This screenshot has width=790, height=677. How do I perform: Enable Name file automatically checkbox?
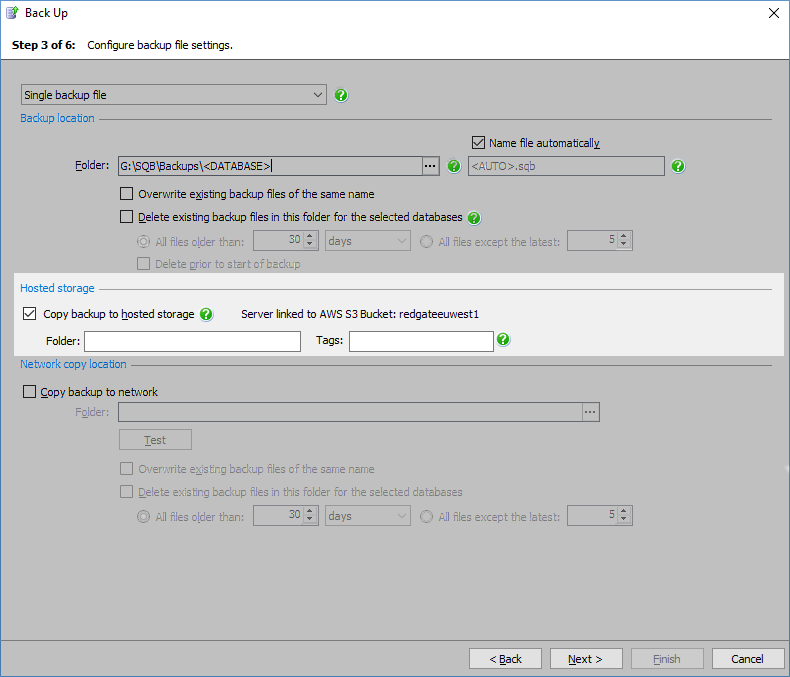478,143
